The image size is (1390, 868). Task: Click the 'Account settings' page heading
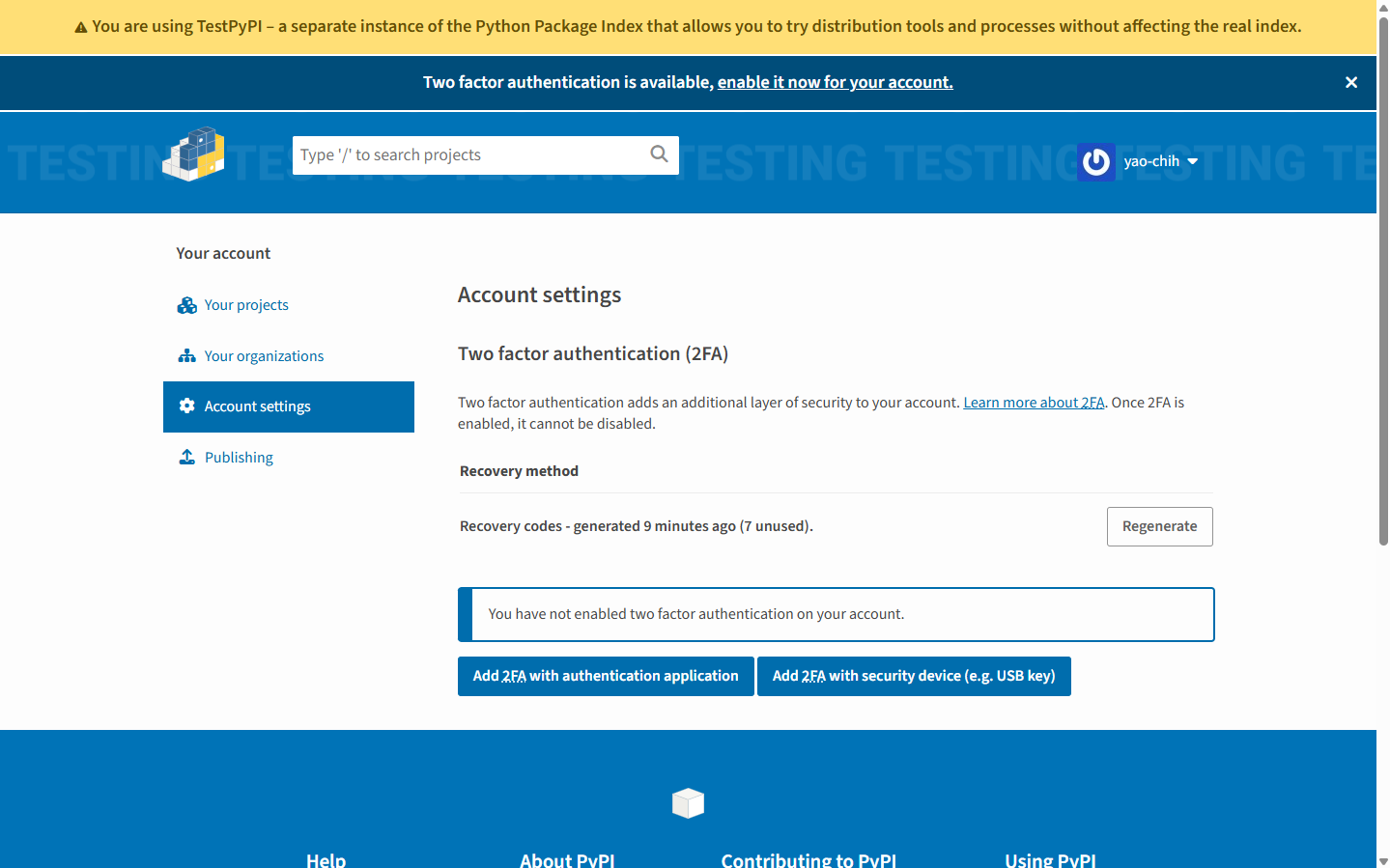(539, 295)
